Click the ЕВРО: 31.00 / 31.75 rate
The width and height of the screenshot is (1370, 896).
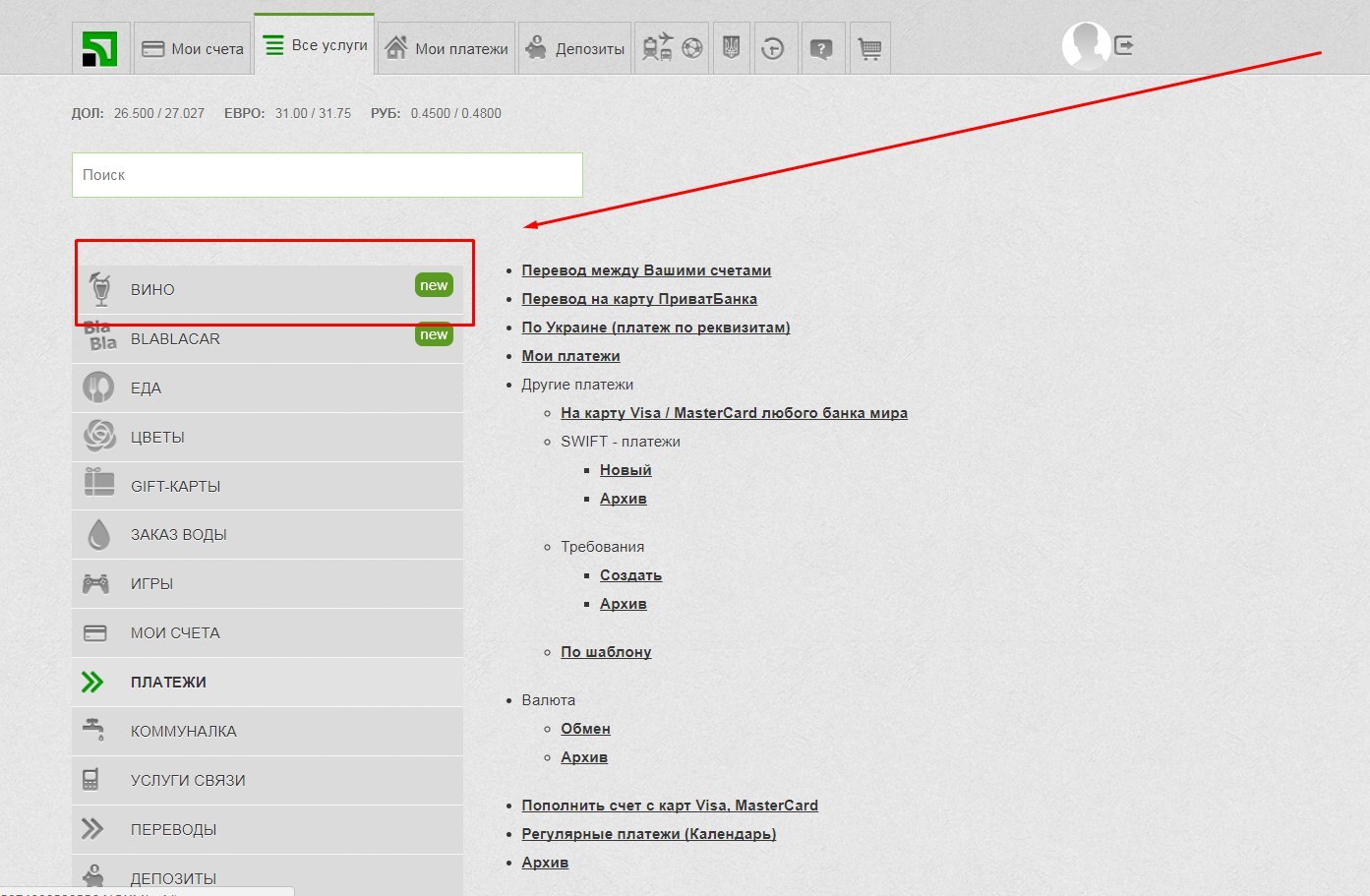click(x=287, y=113)
